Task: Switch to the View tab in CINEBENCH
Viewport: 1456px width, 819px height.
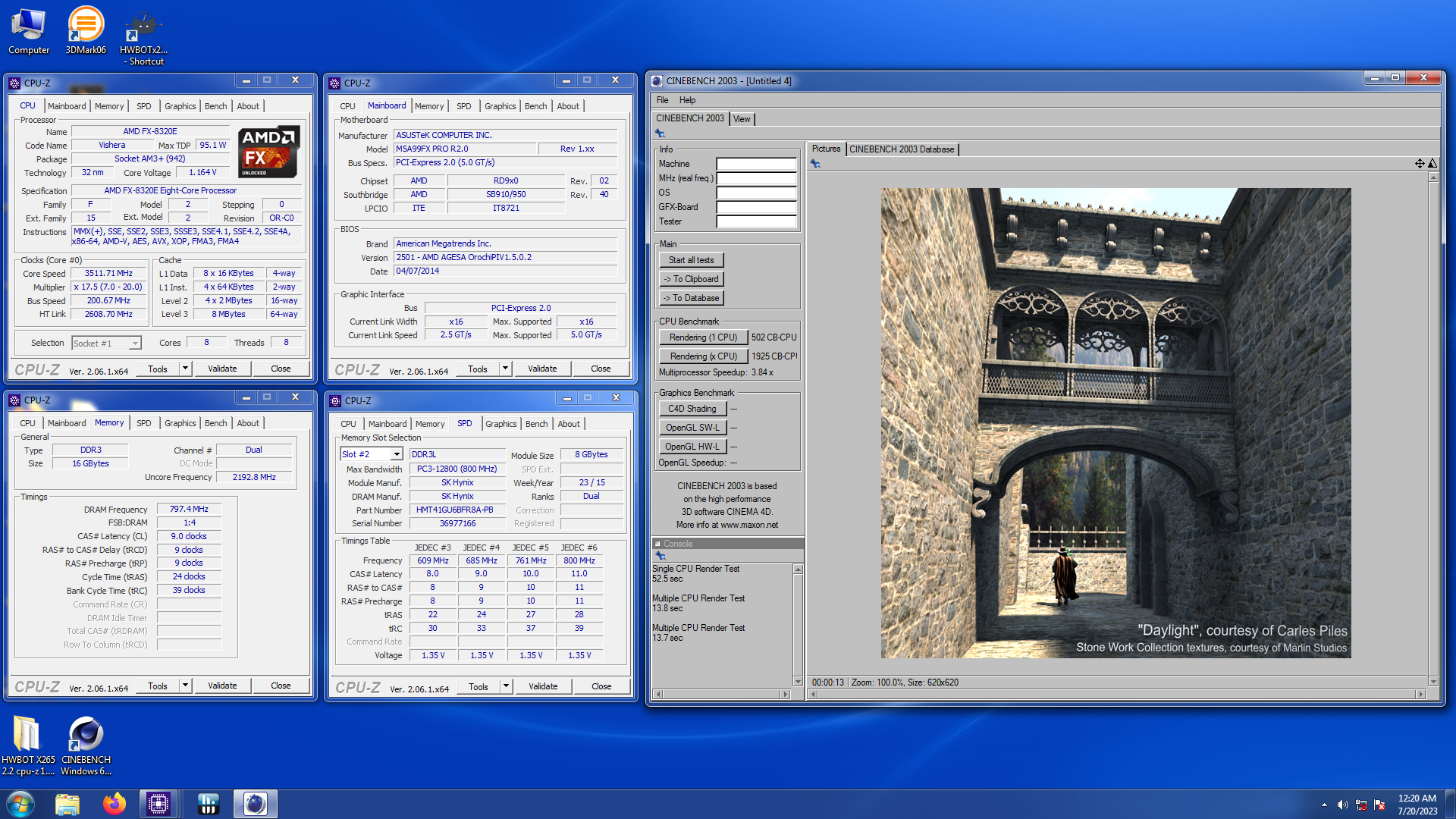Action: (x=742, y=119)
